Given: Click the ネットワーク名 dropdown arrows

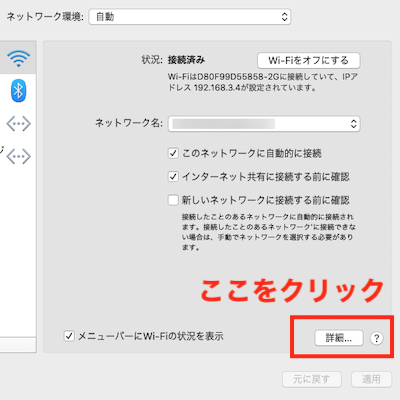Looking at the screenshot, I should point(354,124).
